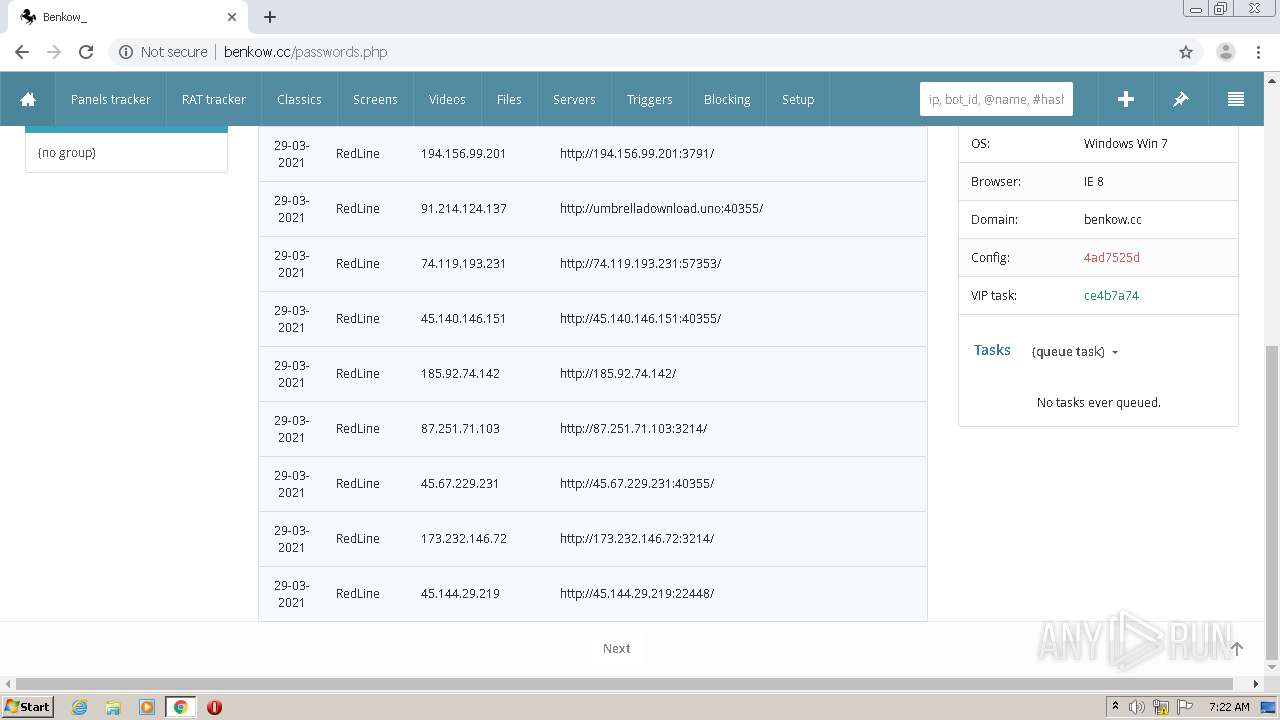Select IP cell 173.232.146.72
This screenshot has height=720, width=1280.
[464, 539]
